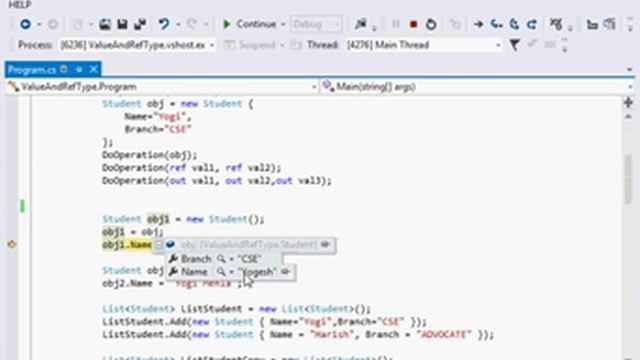Click the thread filter funnel icon
Screen dimensions: 640x360
(x=515, y=45)
